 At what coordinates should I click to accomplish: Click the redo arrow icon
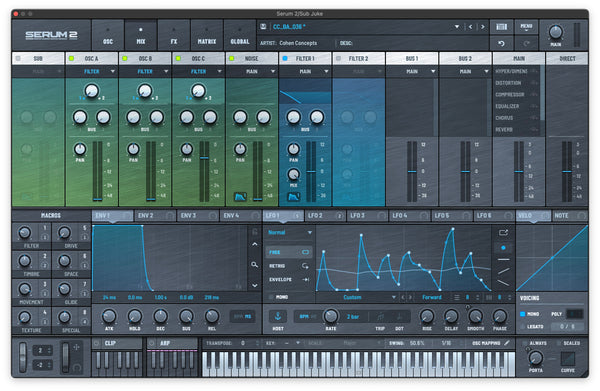coord(527,44)
